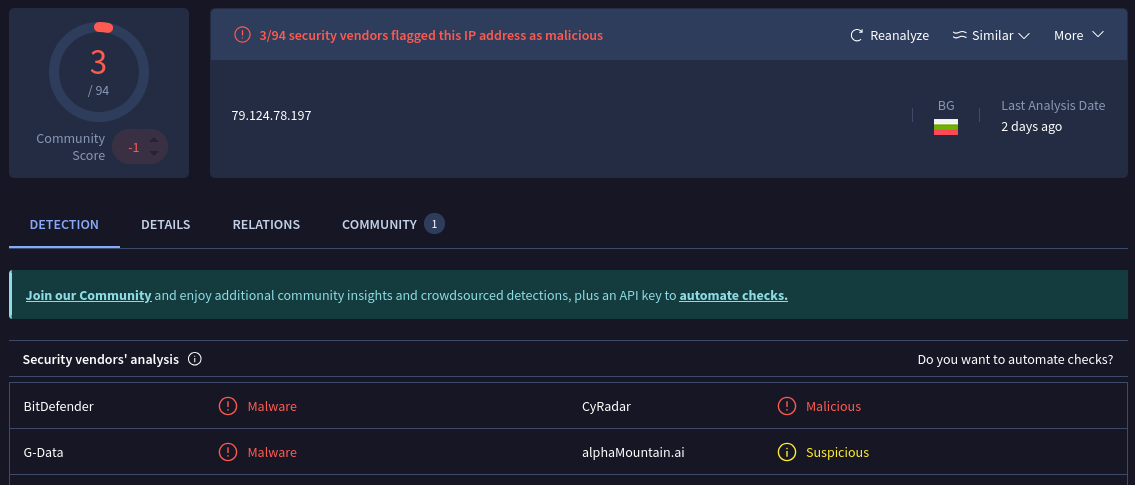Viewport: 1135px width, 485px height.
Task: Click G-Data's Malware warning icon
Action: (x=228, y=452)
